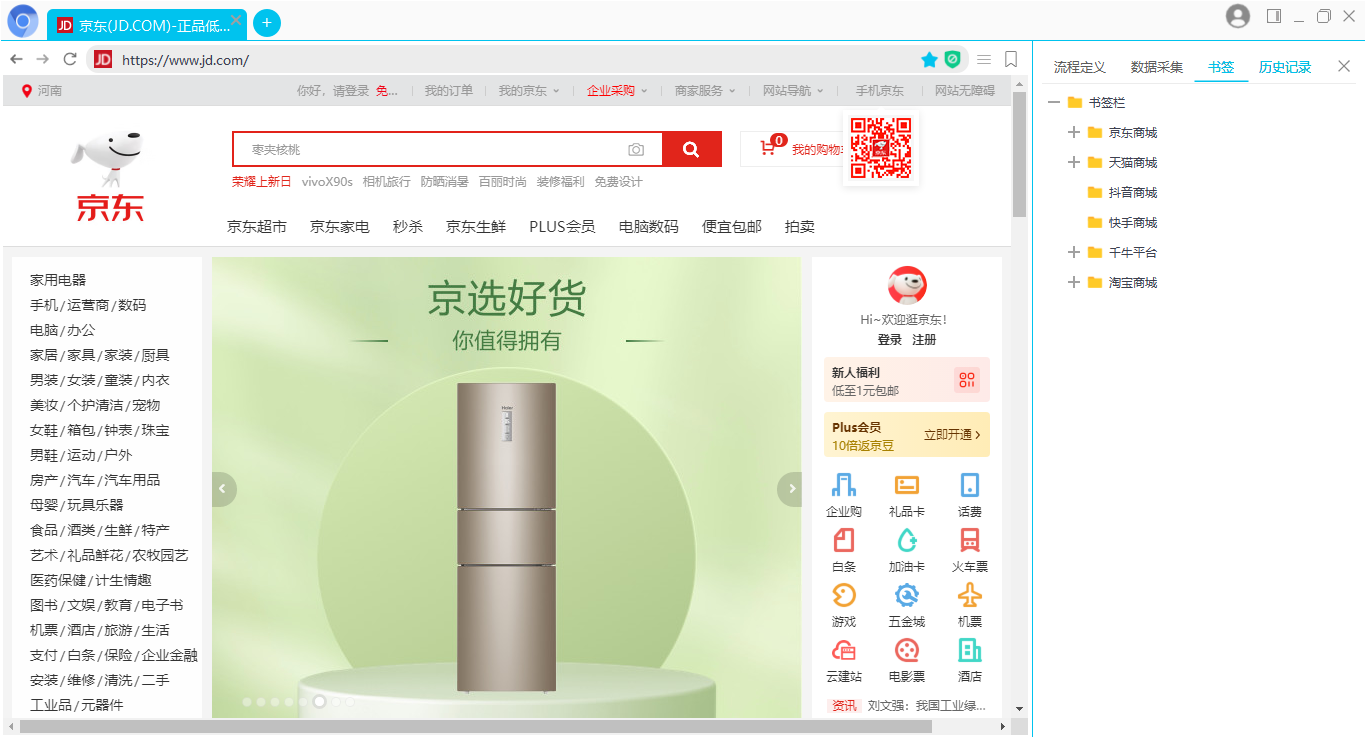Open the 我的京东 dropdown
Screen dimensions: 1366x738
click(x=529, y=90)
